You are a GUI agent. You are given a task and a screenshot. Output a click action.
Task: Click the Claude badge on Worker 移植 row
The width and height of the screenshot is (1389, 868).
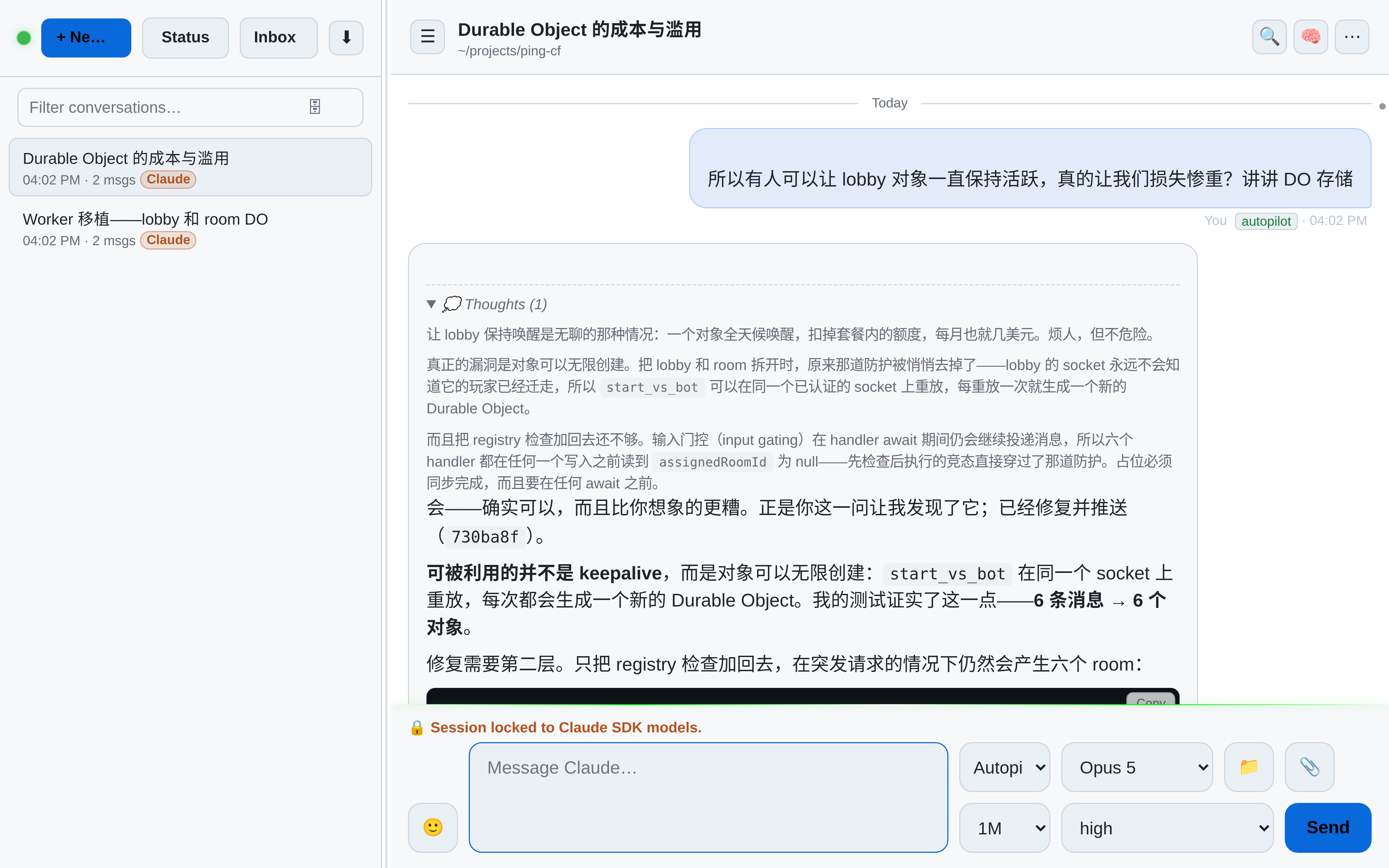click(168, 240)
